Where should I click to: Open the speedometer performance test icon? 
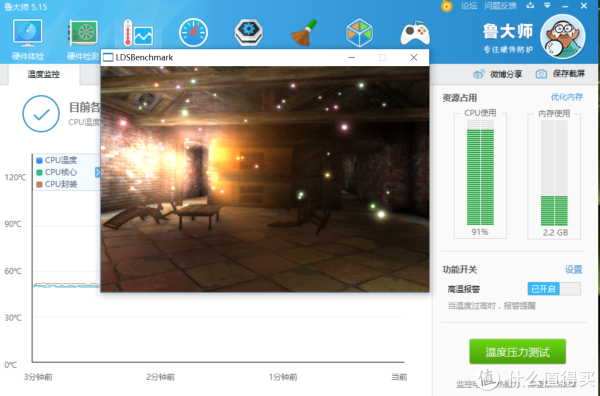[x=193, y=33]
